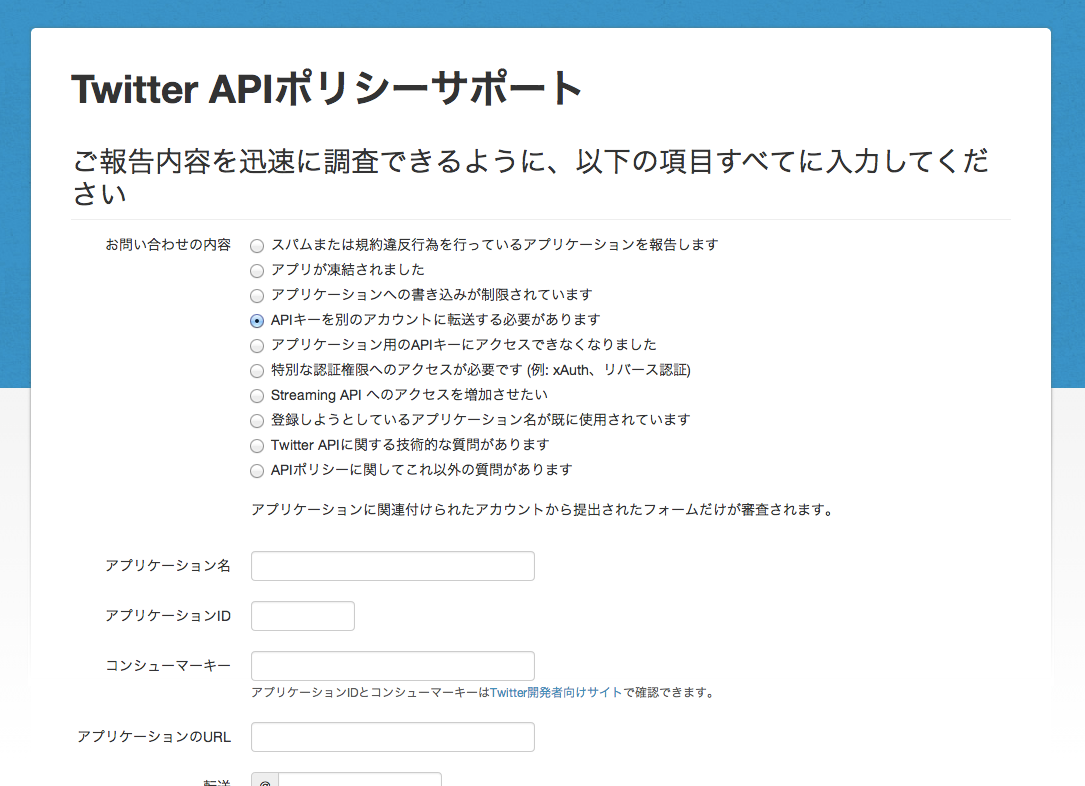Select the application name already in use option
The image size is (1085, 786).
click(x=257, y=421)
